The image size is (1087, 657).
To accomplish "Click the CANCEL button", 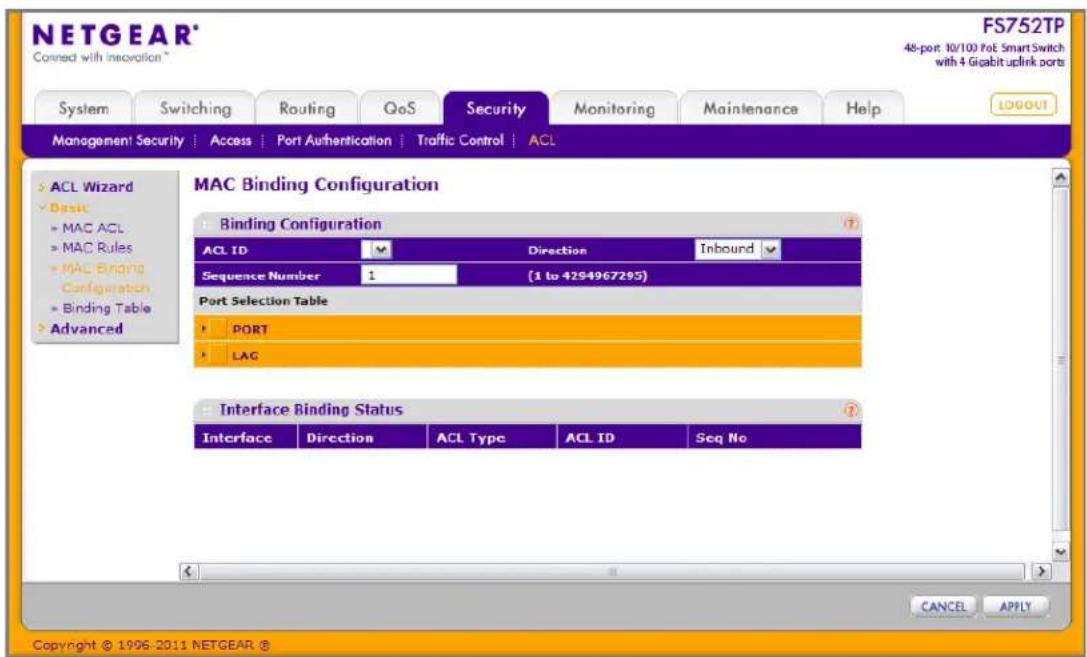I will (x=943, y=606).
